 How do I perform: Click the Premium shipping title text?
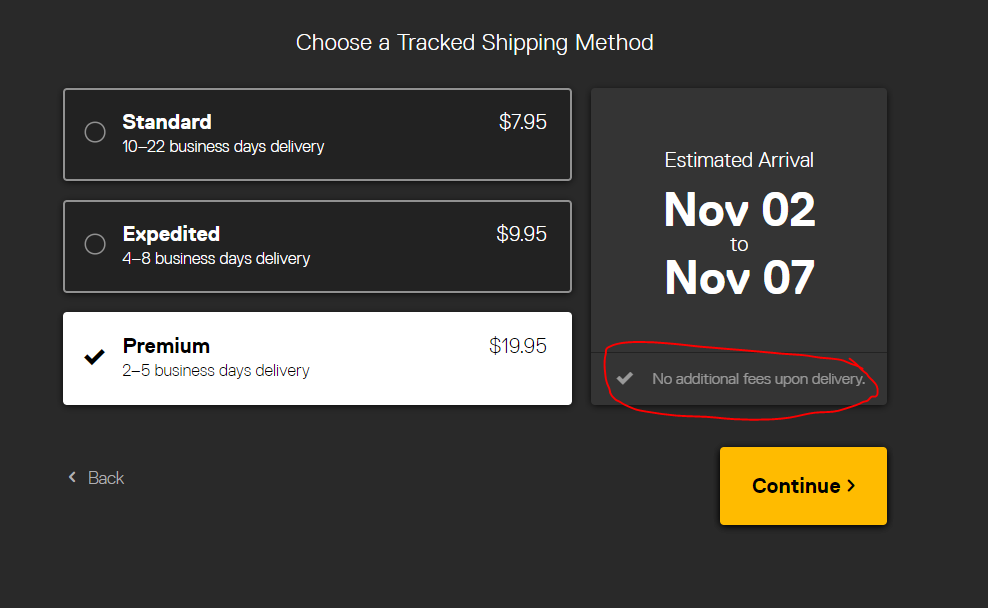[x=166, y=346]
